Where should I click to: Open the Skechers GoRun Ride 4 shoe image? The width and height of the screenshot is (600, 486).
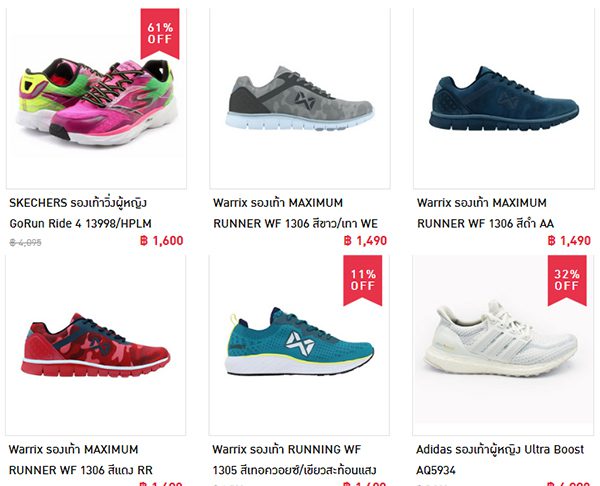(96, 99)
